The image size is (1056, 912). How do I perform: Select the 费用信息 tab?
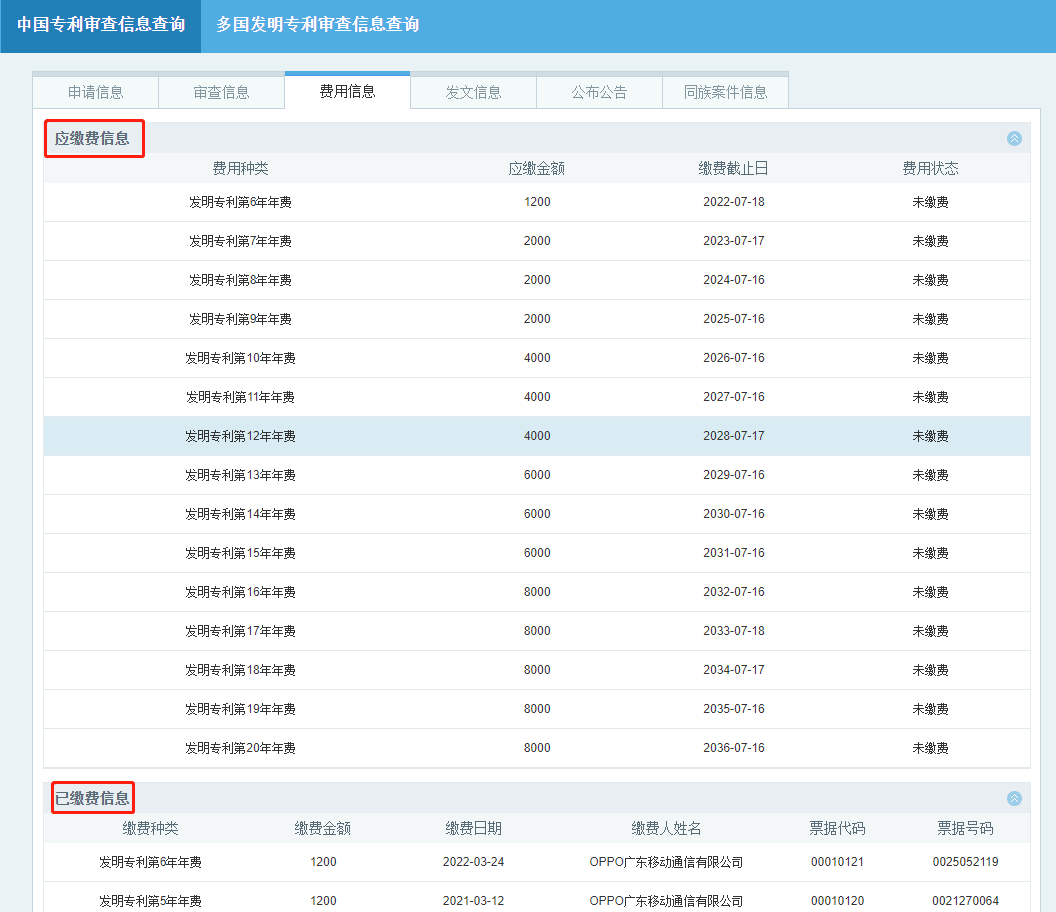(348, 92)
